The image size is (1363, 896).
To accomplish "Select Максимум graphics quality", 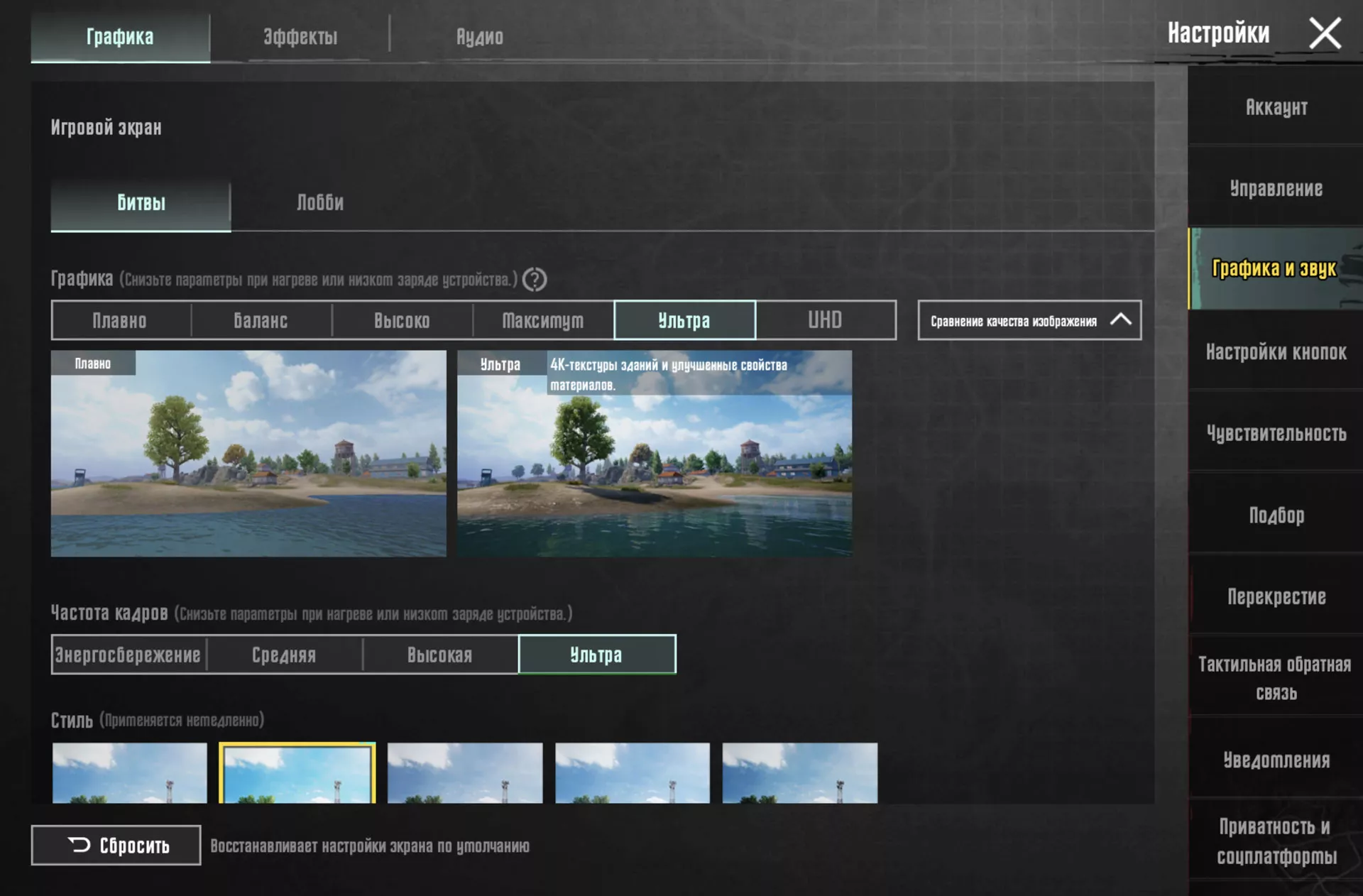I will pyautogui.click(x=543, y=320).
